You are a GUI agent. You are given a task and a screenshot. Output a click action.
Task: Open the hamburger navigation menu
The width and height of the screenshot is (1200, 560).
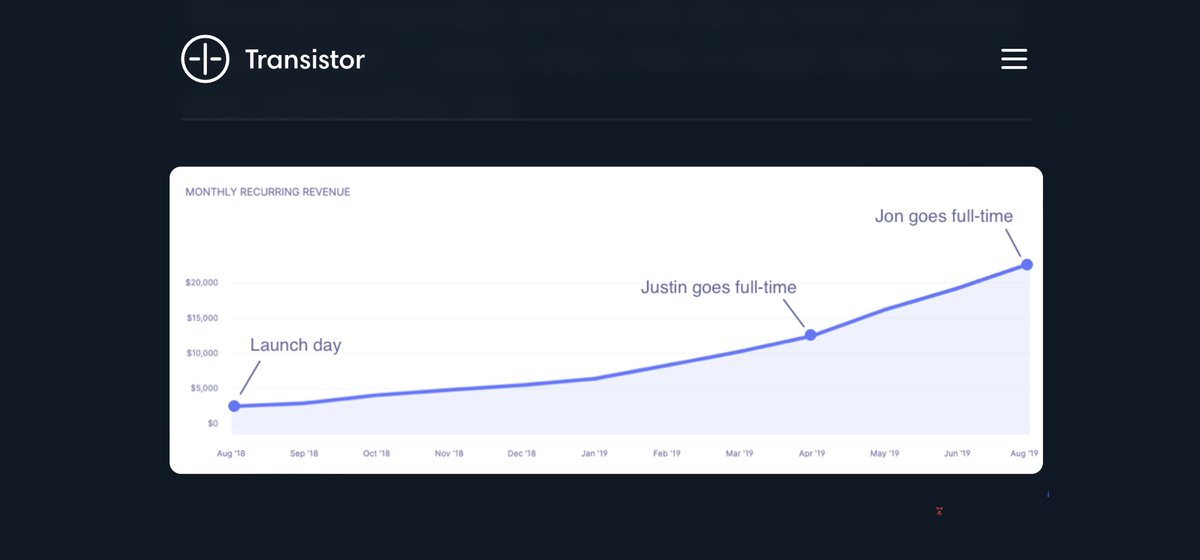[x=1014, y=59]
